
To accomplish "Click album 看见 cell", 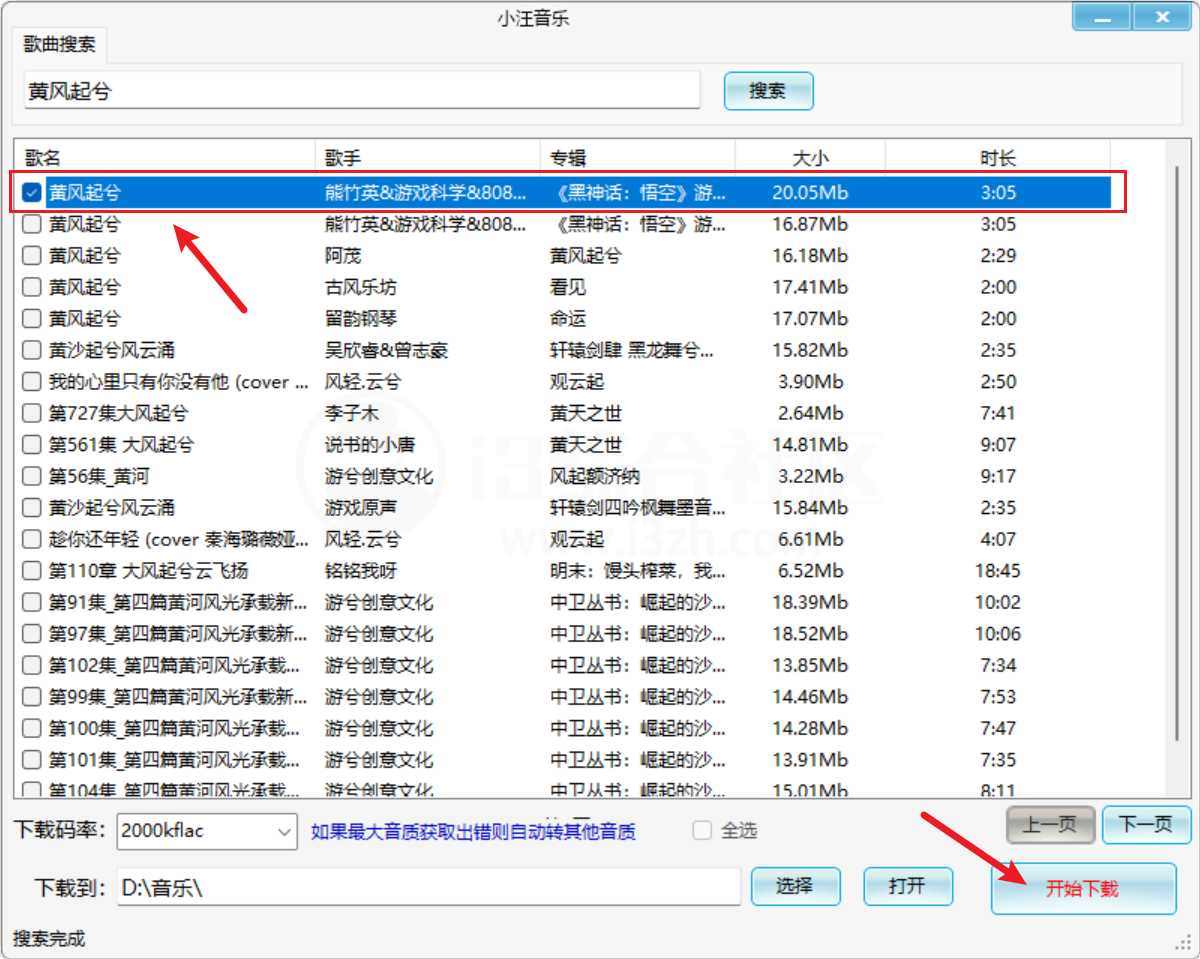I will (x=568, y=287).
